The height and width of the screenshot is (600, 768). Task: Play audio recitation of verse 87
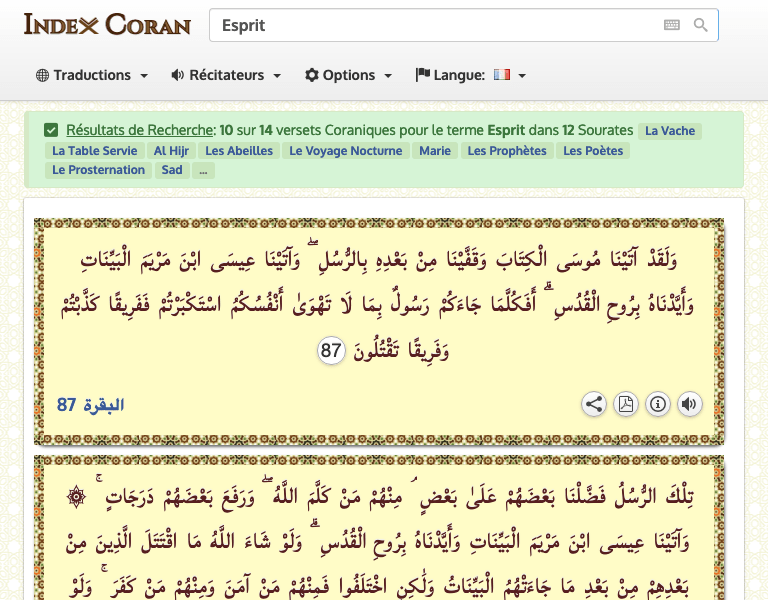(x=690, y=404)
